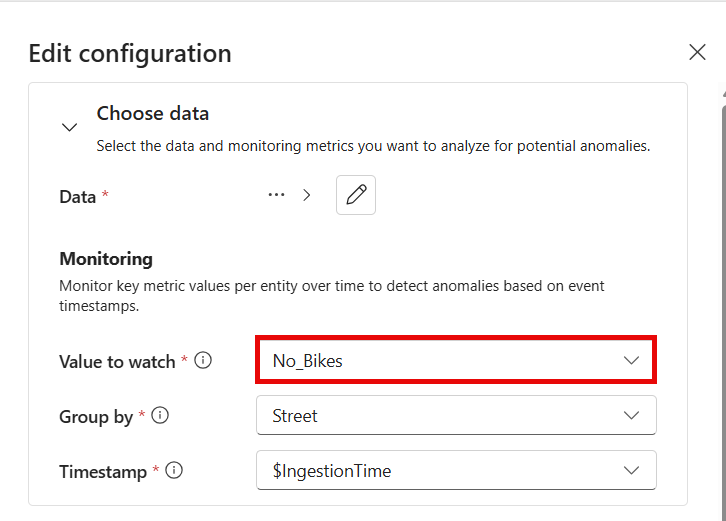Click the Group by label

click(x=96, y=417)
